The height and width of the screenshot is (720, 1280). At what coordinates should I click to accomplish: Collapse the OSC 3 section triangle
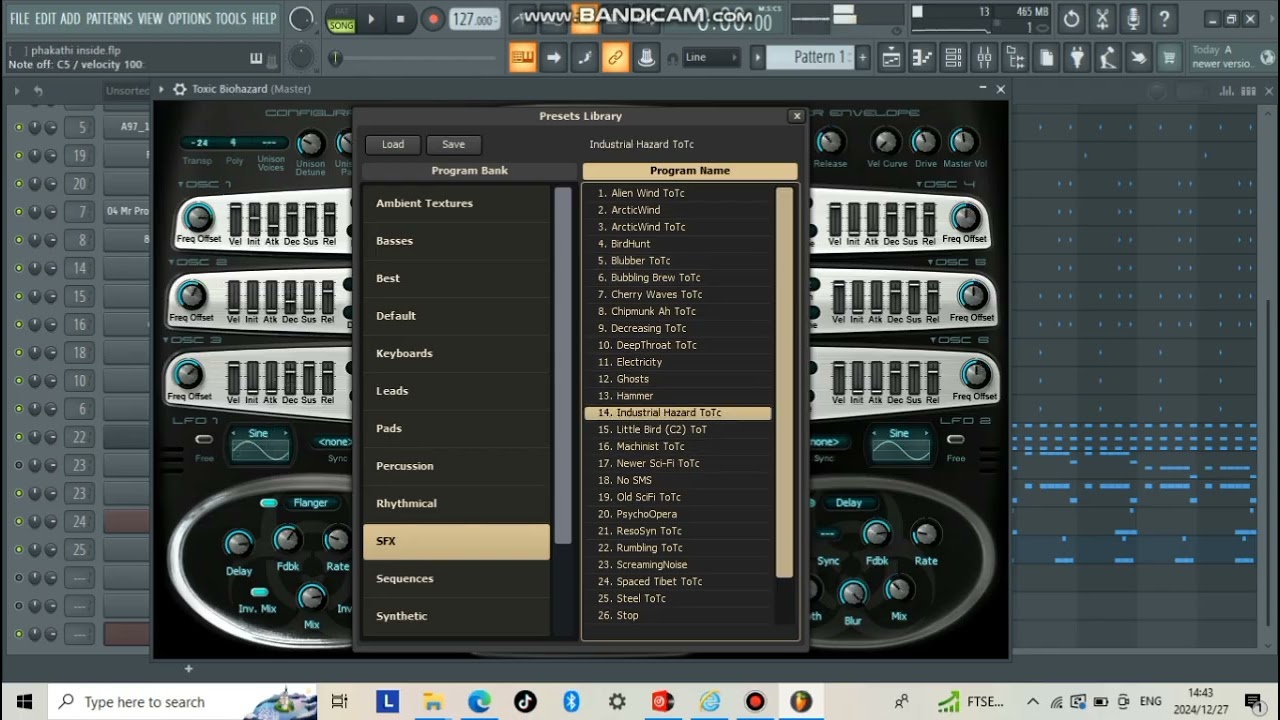tap(167, 341)
